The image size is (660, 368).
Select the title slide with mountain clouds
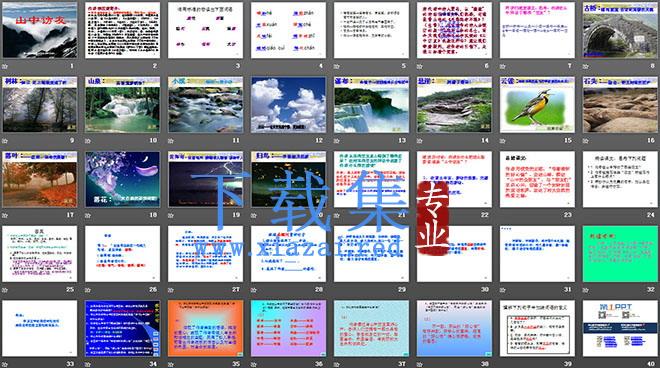(x=40, y=30)
